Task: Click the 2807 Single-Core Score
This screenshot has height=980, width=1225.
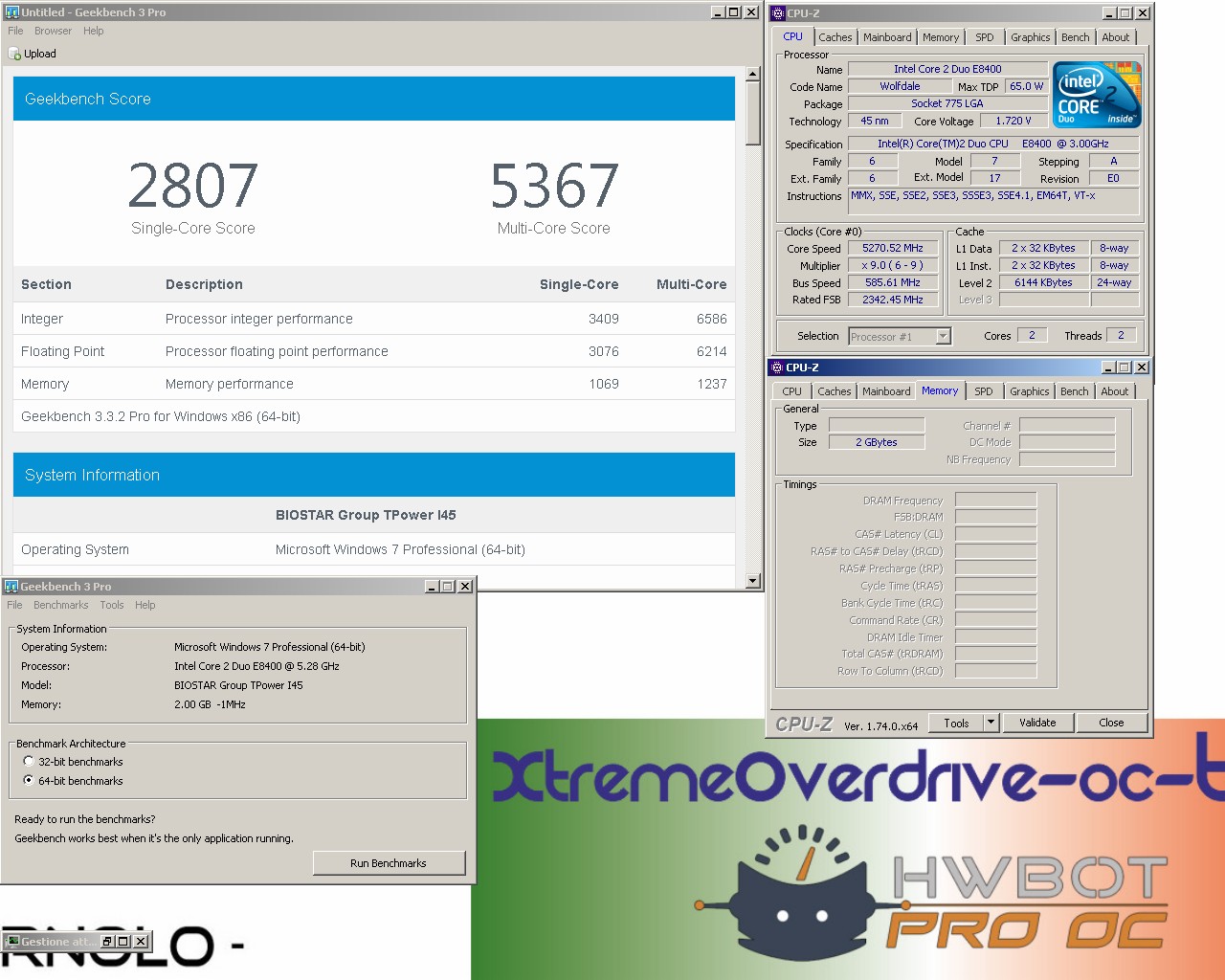Action: coord(193,186)
